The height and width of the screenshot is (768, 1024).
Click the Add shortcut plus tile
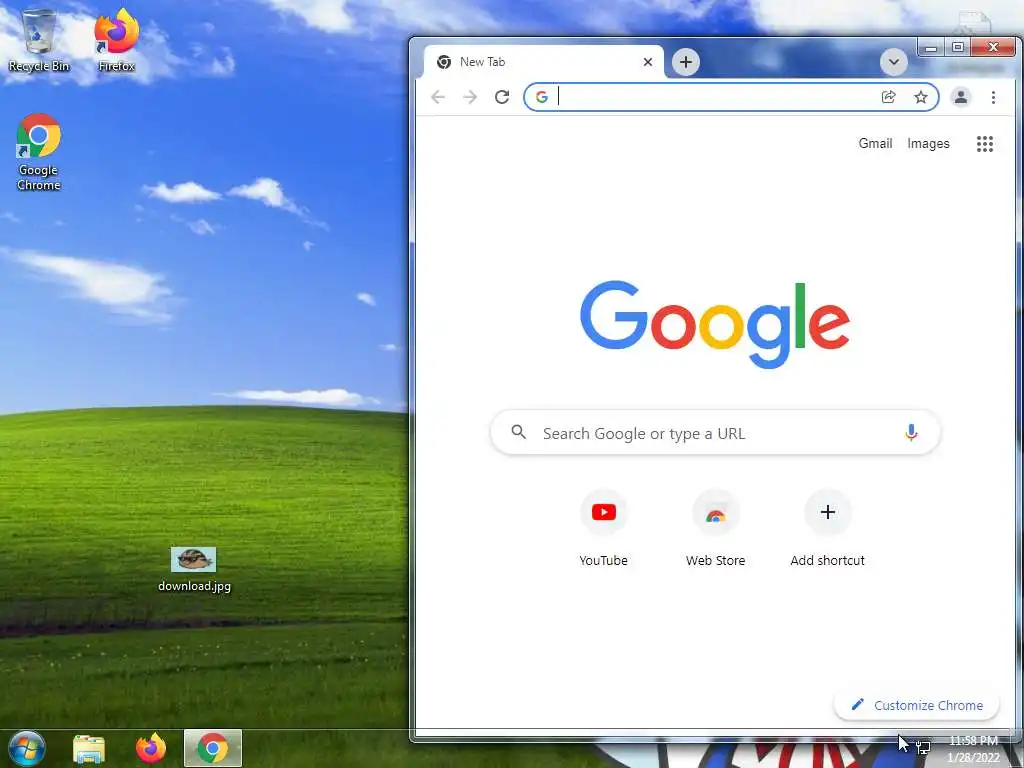[827, 528]
